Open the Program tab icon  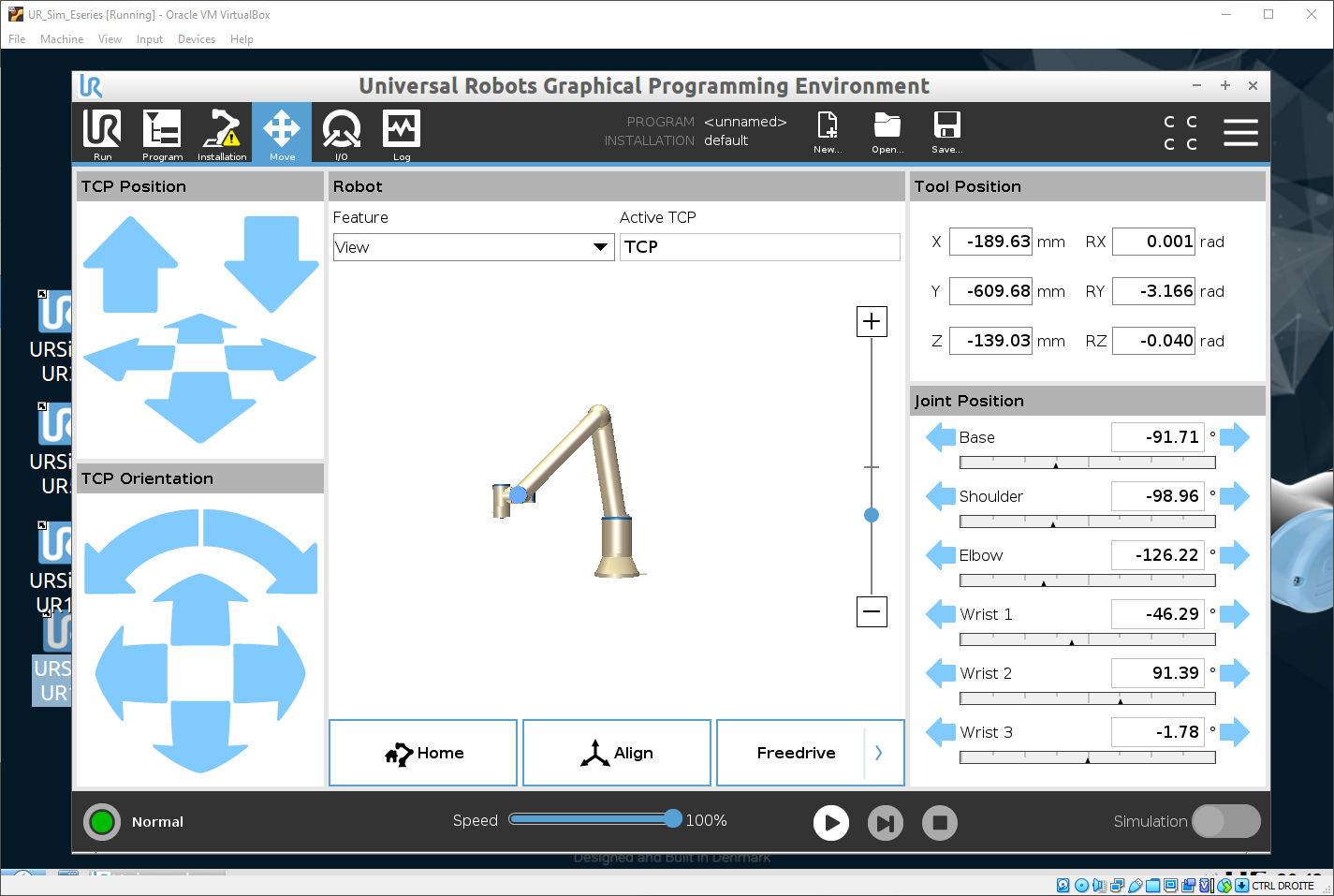point(162,133)
